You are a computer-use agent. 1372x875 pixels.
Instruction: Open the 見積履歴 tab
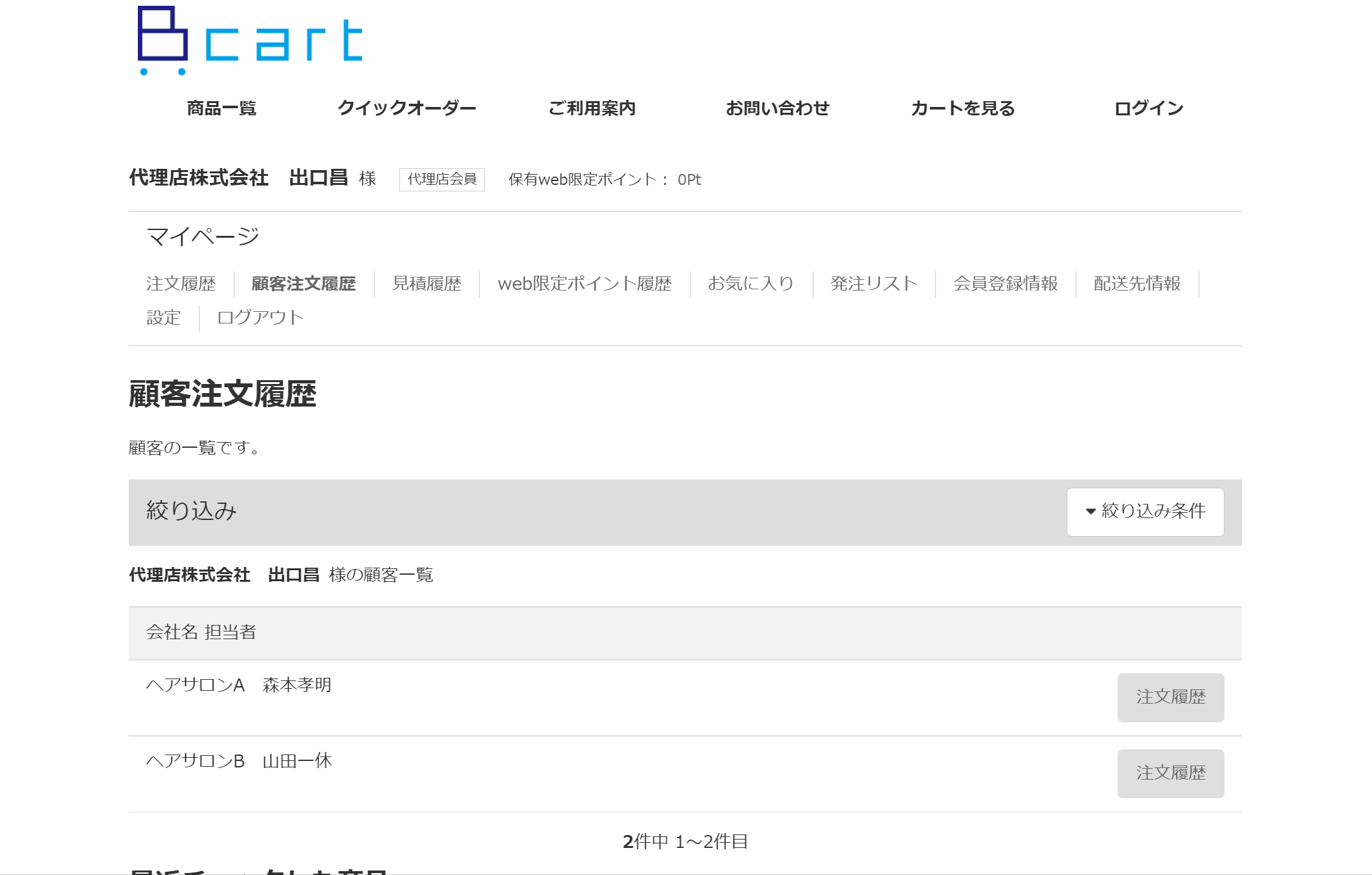click(x=427, y=284)
